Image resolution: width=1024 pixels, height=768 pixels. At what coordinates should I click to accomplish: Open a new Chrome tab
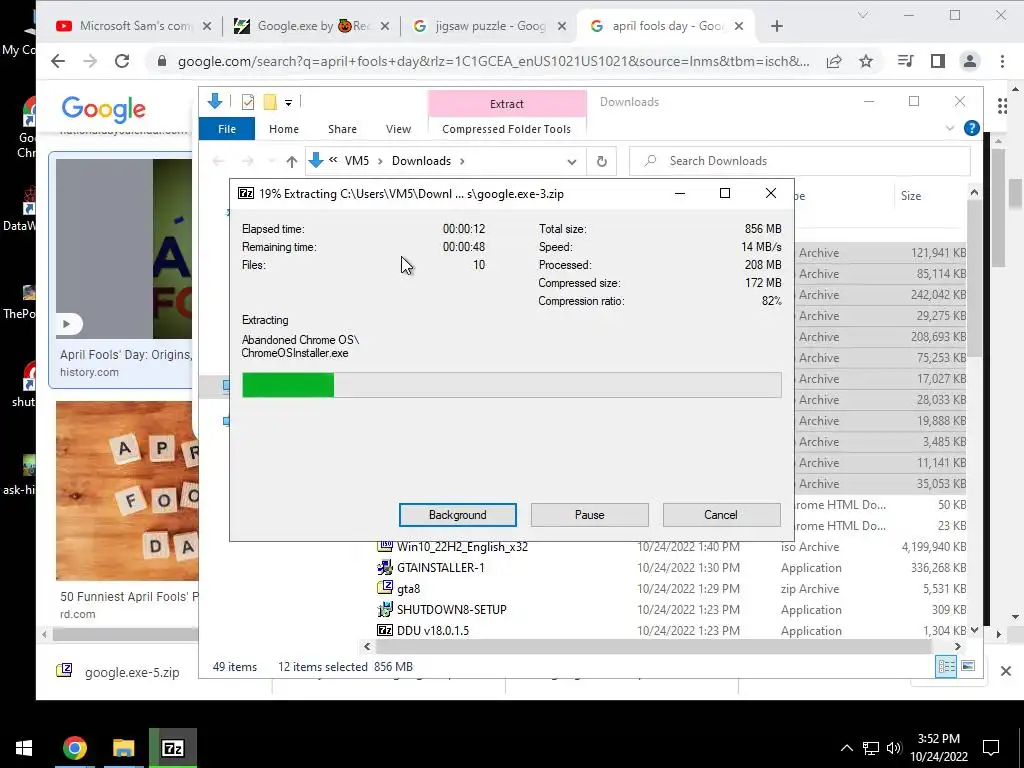(776, 26)
